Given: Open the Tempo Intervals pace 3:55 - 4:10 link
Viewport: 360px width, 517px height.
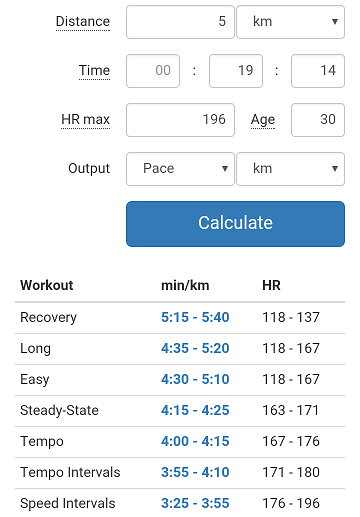Looking at the screenshot, I should click(x=195, y=472).
